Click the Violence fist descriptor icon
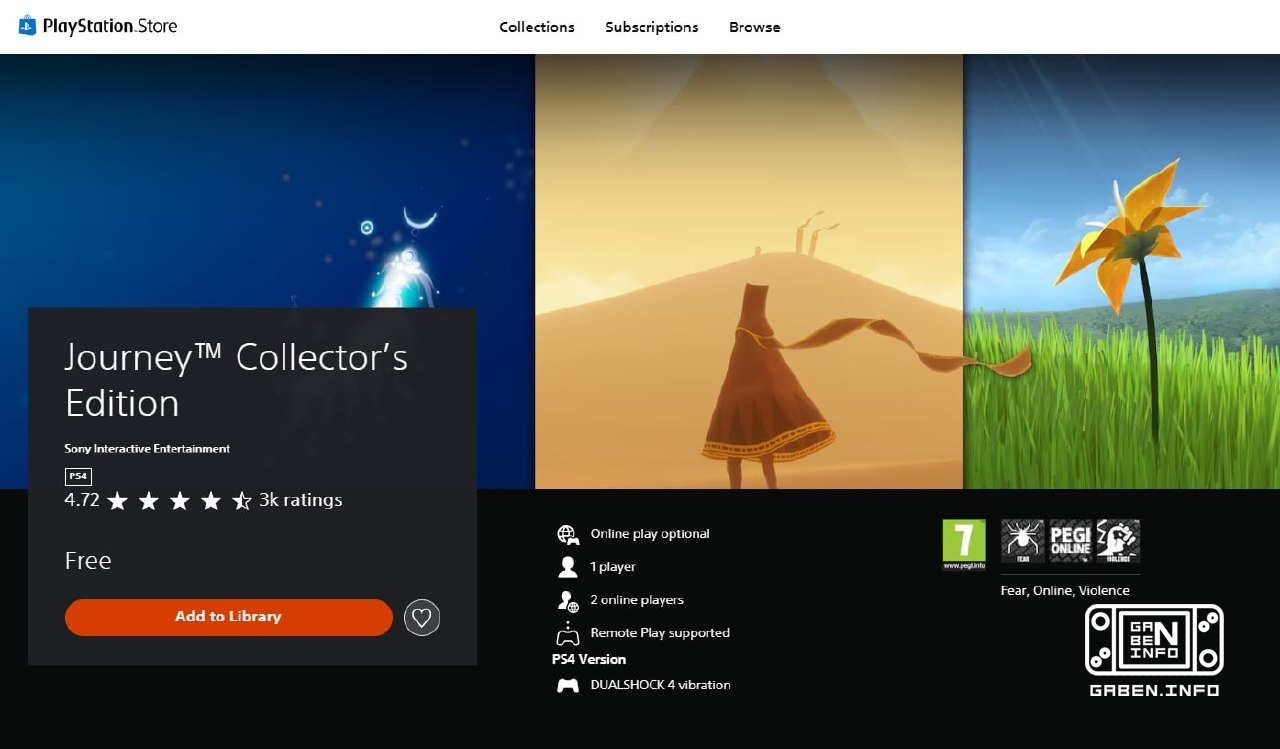Screen dimensions: 1280x749 click(1118, 541)
